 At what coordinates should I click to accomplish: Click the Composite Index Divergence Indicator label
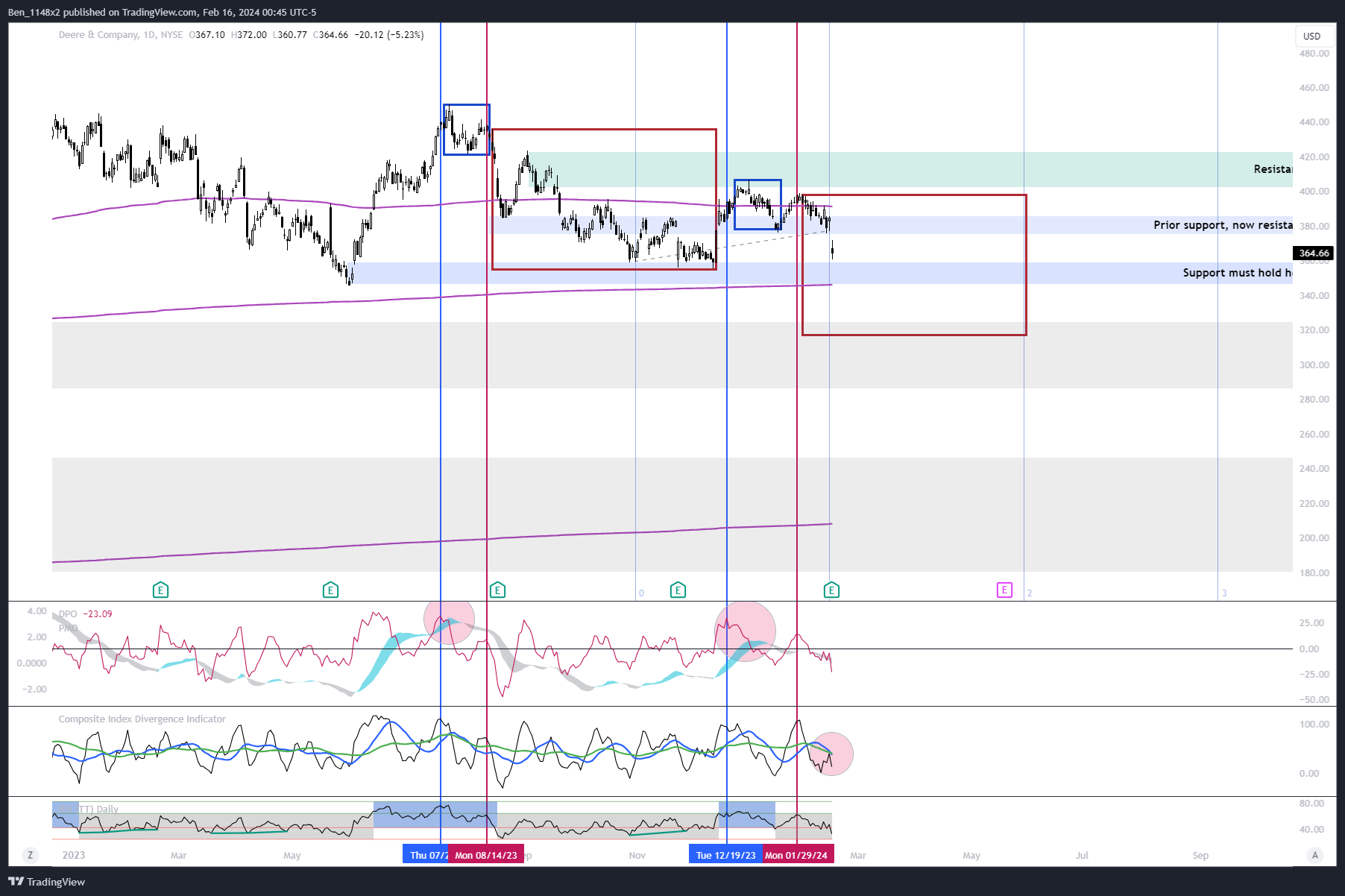pyautogui.click(x=142, y=719)
